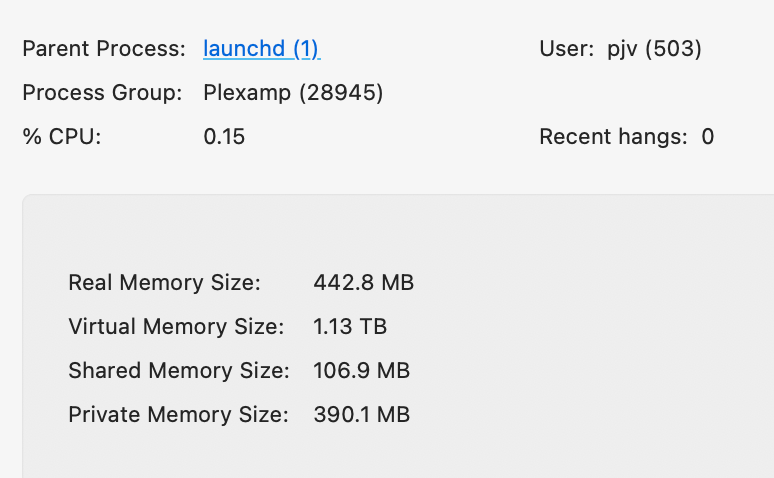
Task: Click the Private Memory Size label
Action: [x=178, y=415]
